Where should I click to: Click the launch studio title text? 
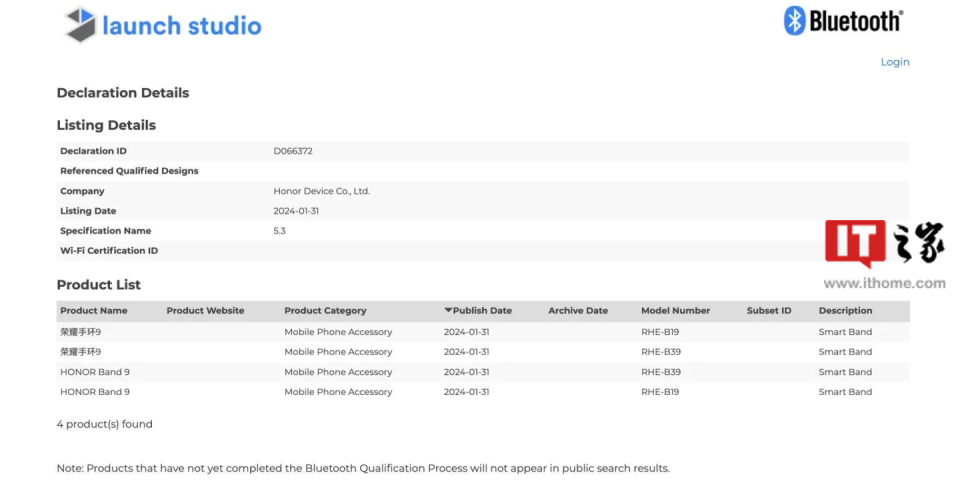(181, 26)
